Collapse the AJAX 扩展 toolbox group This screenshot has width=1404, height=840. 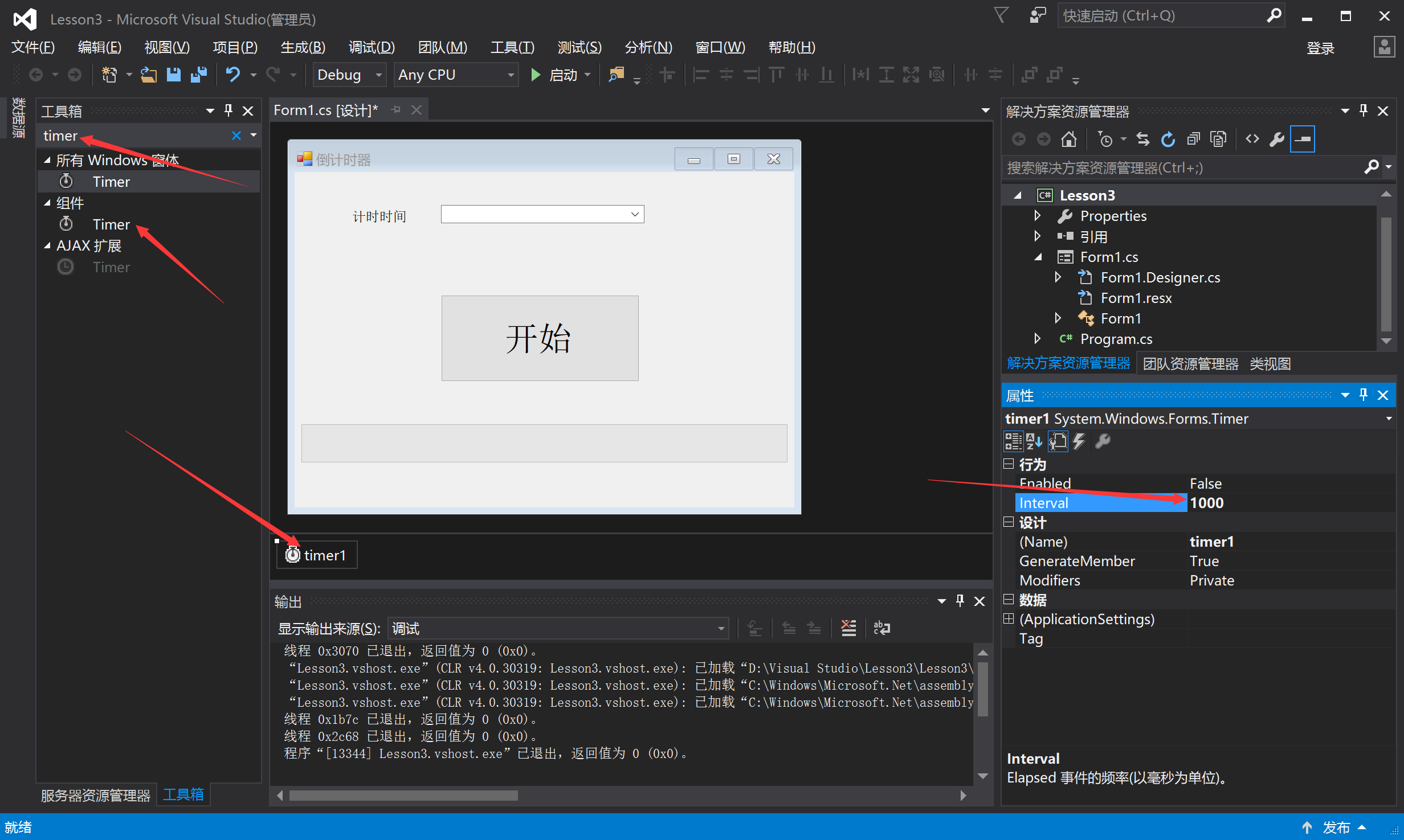(x=47, y=245)
